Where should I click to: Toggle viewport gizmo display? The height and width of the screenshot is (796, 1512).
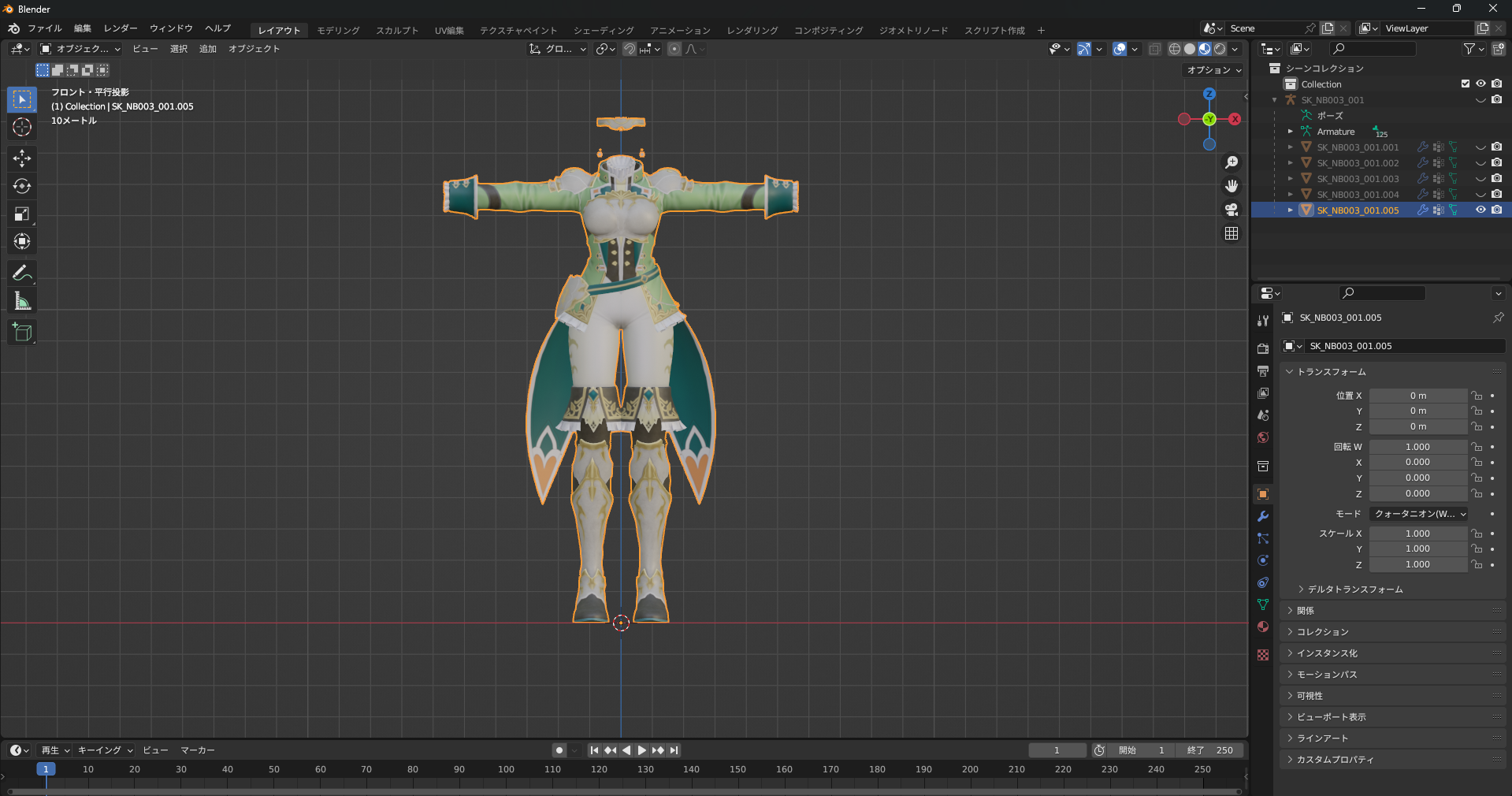(x=1084, y=49)
